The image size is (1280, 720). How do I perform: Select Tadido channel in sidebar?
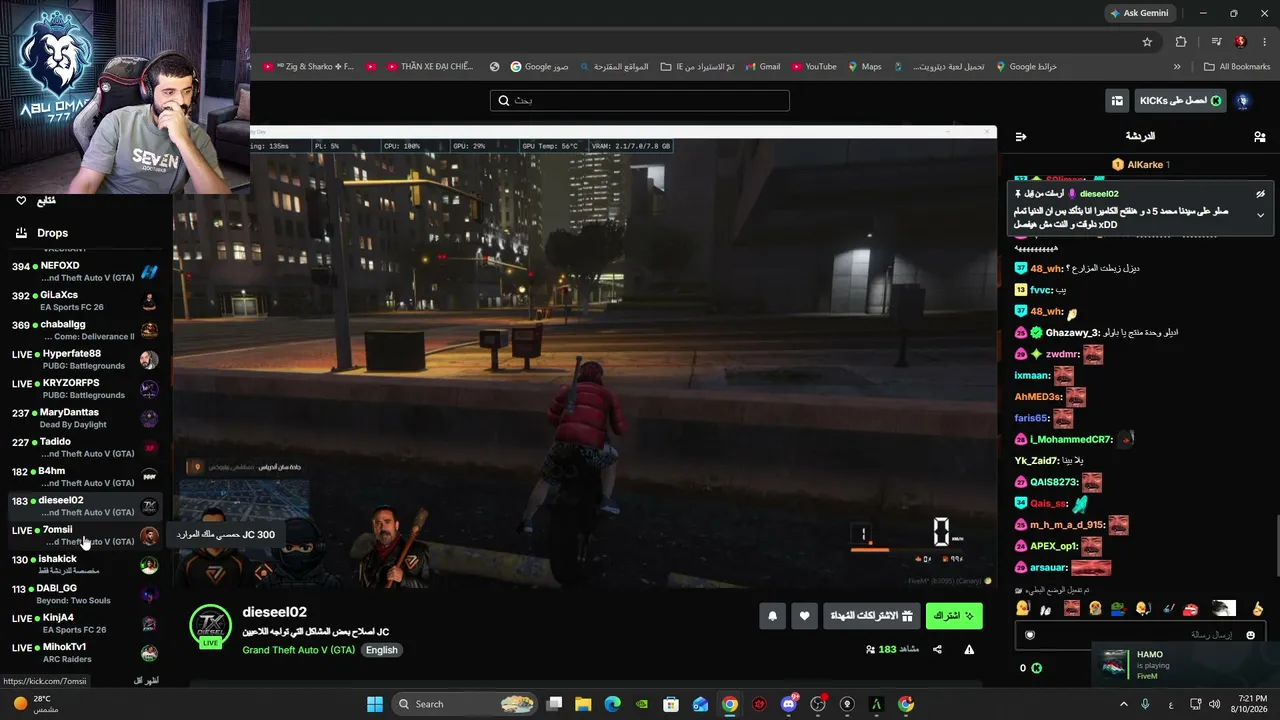coord(85,447)
